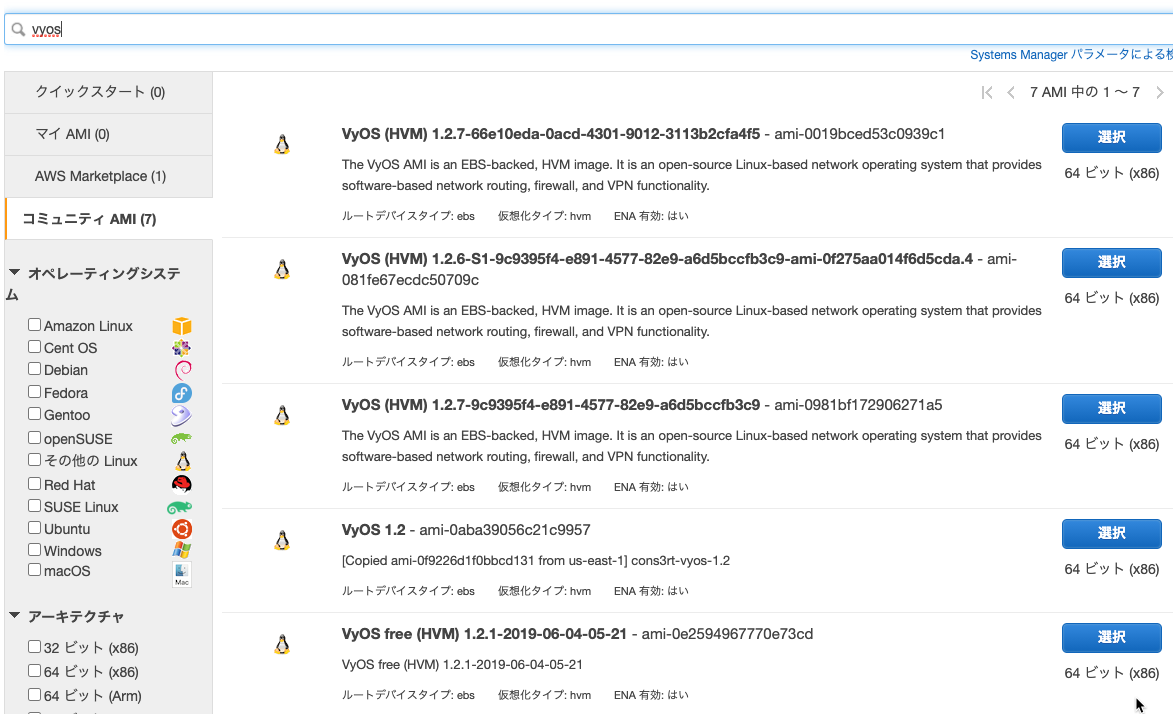Click the description mentioning cons3rt-vyos-1.2
The image size is (1173, 714).
tap(536, 561)
